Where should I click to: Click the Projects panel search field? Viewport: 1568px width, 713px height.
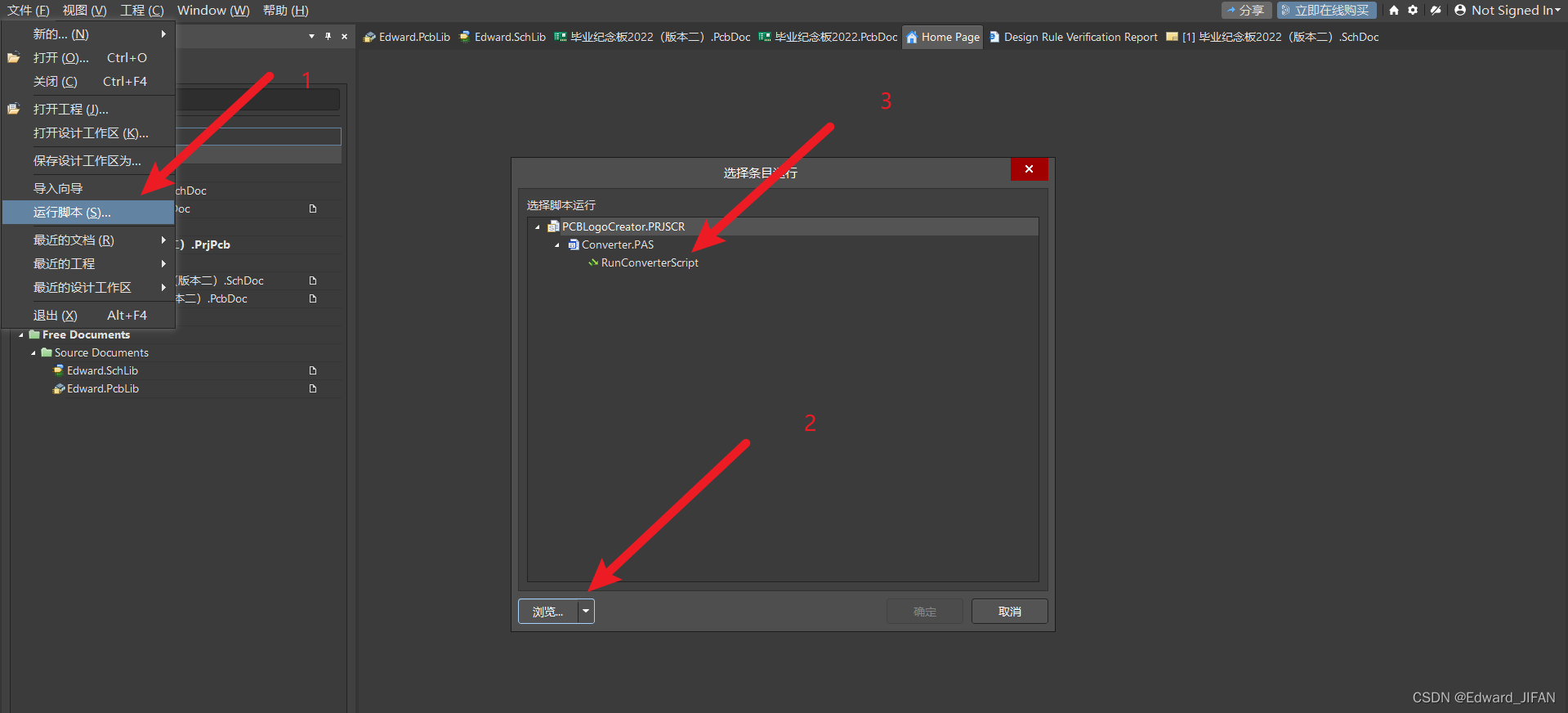click(258, 100)
